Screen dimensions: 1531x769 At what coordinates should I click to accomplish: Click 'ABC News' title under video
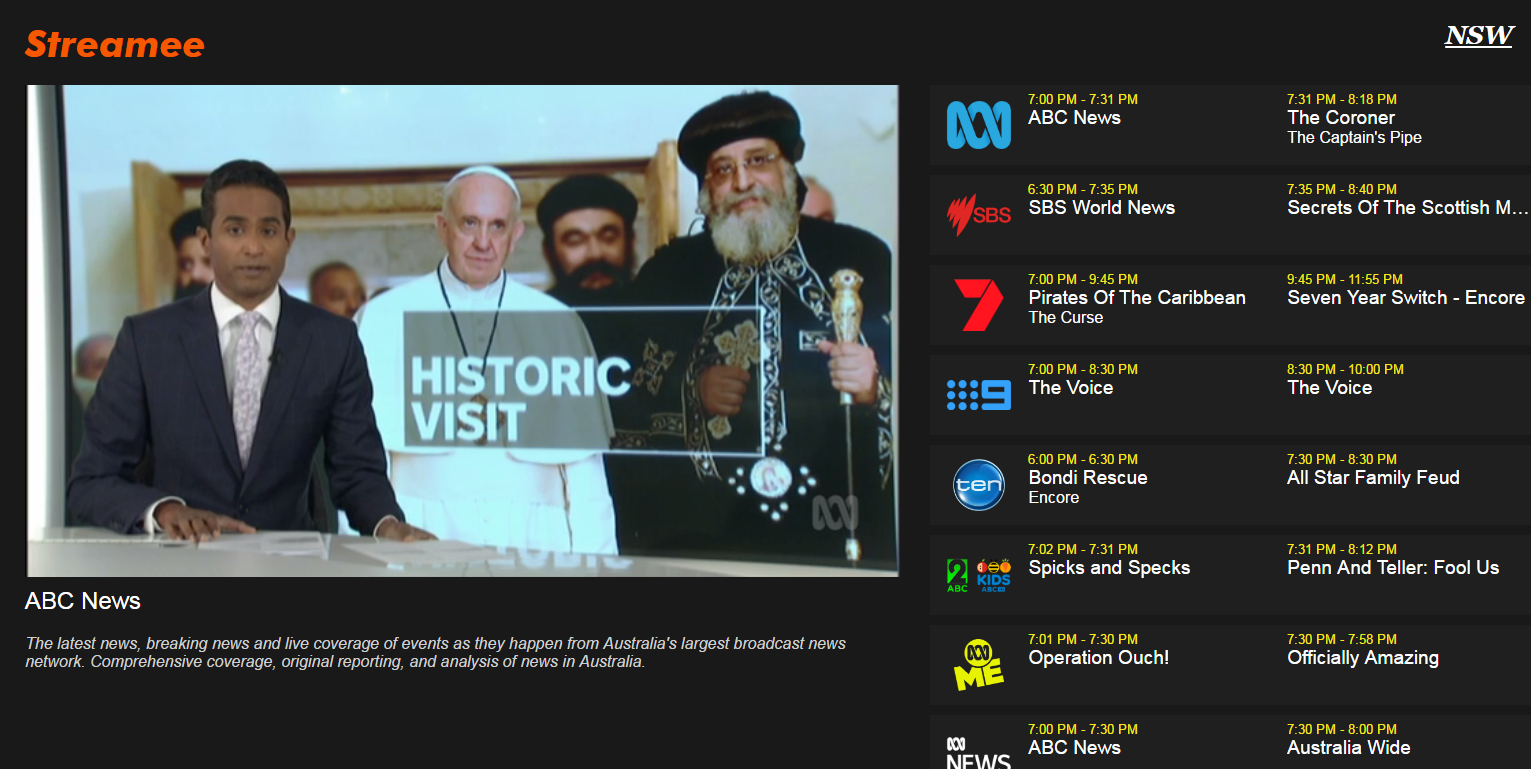[83, 601]
